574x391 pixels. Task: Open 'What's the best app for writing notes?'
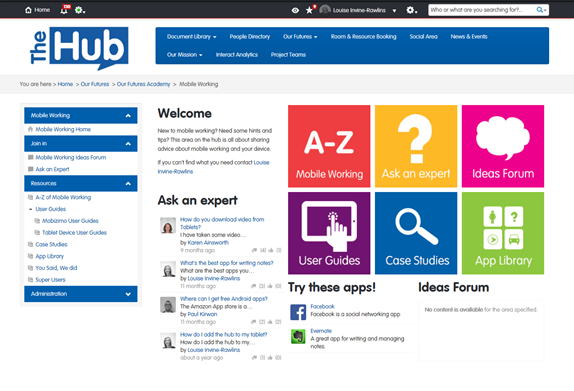pos(227,263)
